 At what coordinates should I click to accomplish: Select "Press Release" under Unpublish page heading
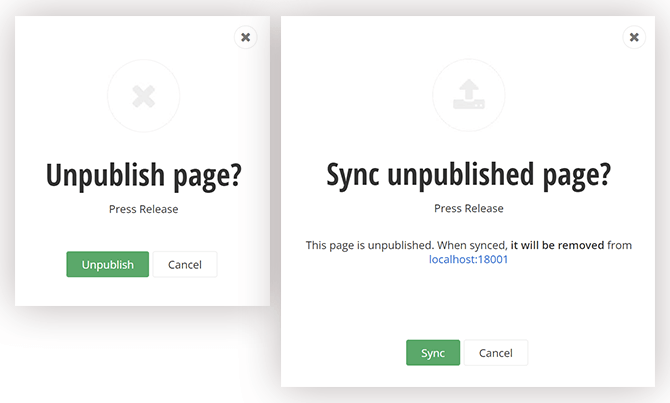(x=144, y=209)
